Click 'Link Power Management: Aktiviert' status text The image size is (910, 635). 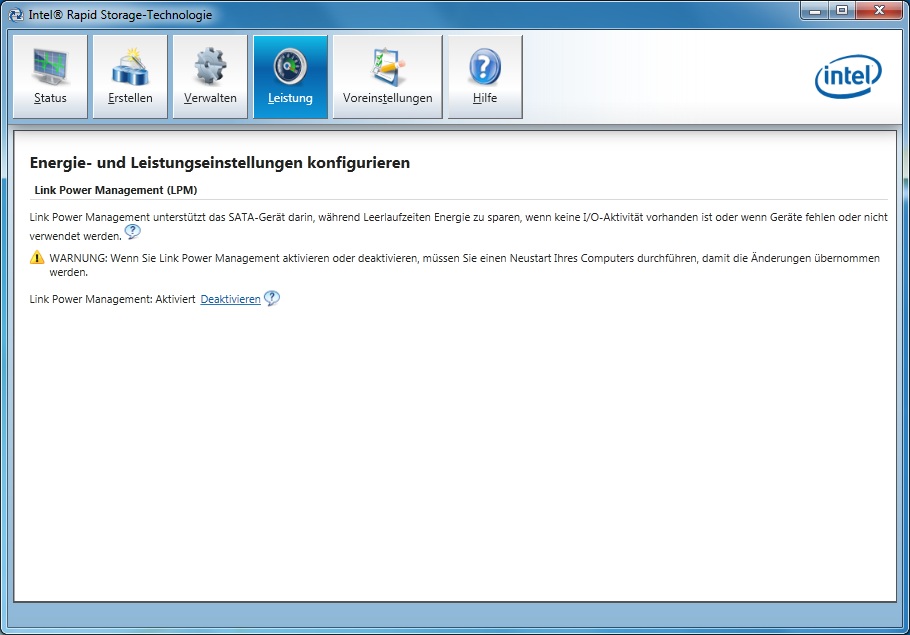(113, 299)
